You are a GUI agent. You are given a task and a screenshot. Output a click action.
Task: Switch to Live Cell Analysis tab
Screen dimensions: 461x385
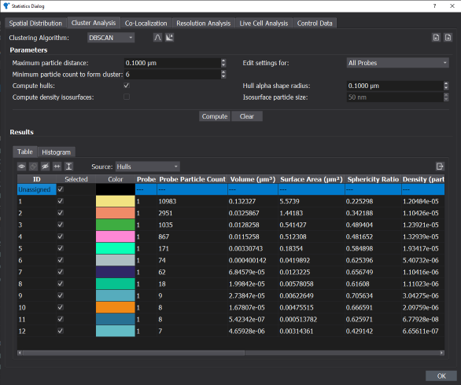264,23
